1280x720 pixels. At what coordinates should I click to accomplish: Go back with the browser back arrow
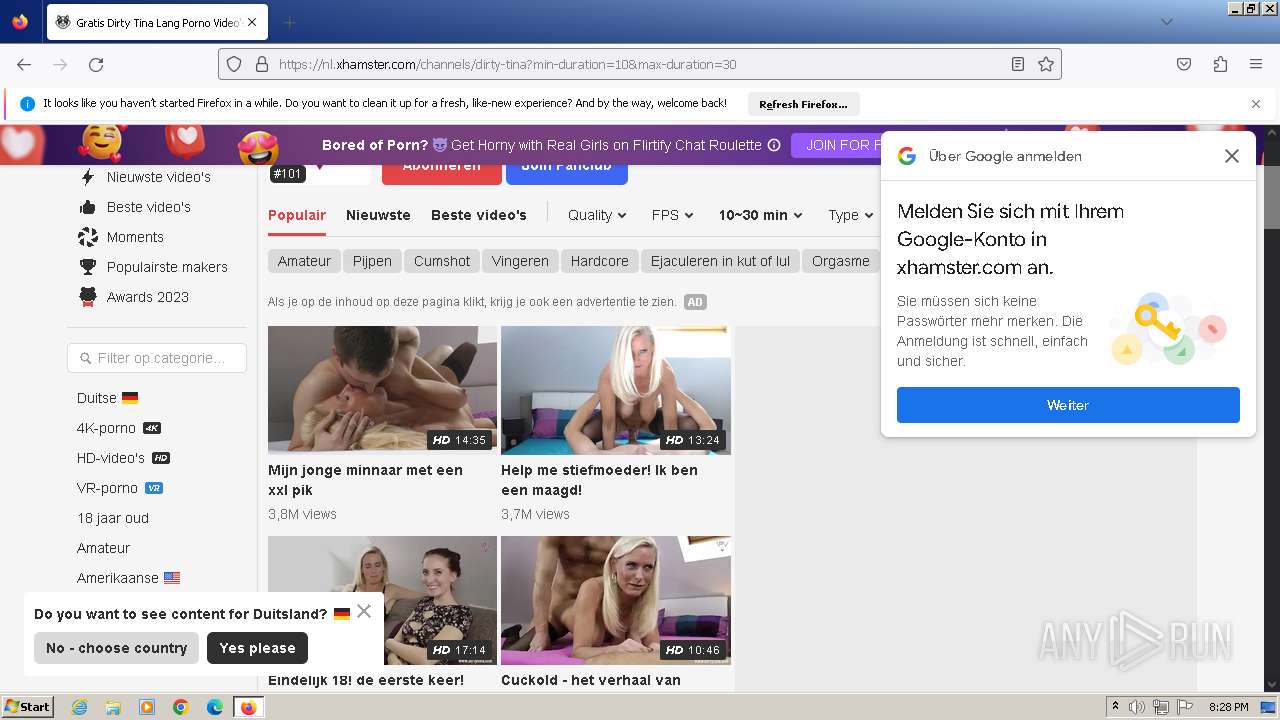[x=24, y=64]
